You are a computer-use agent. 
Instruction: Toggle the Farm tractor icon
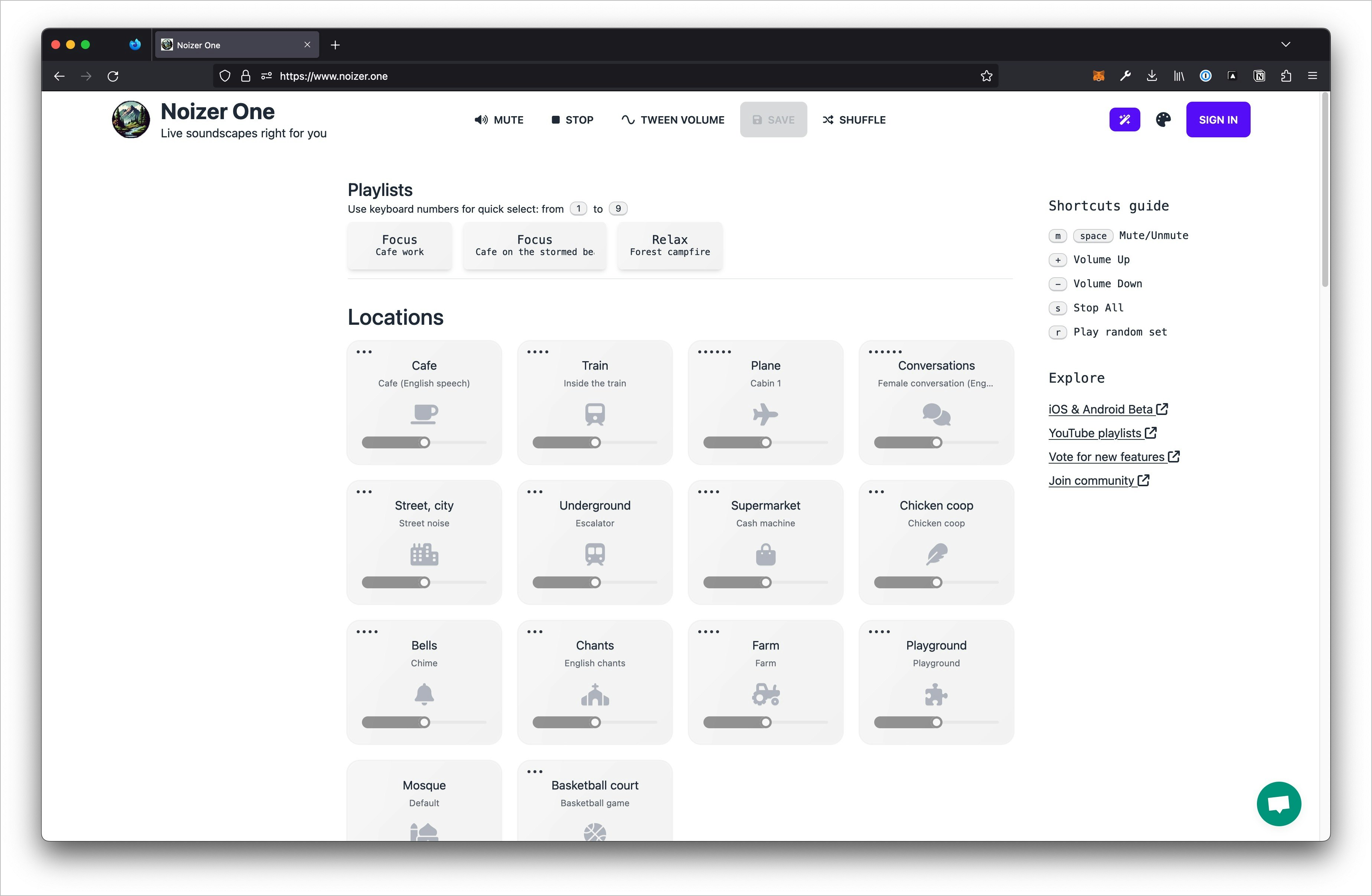pos(765,694)
